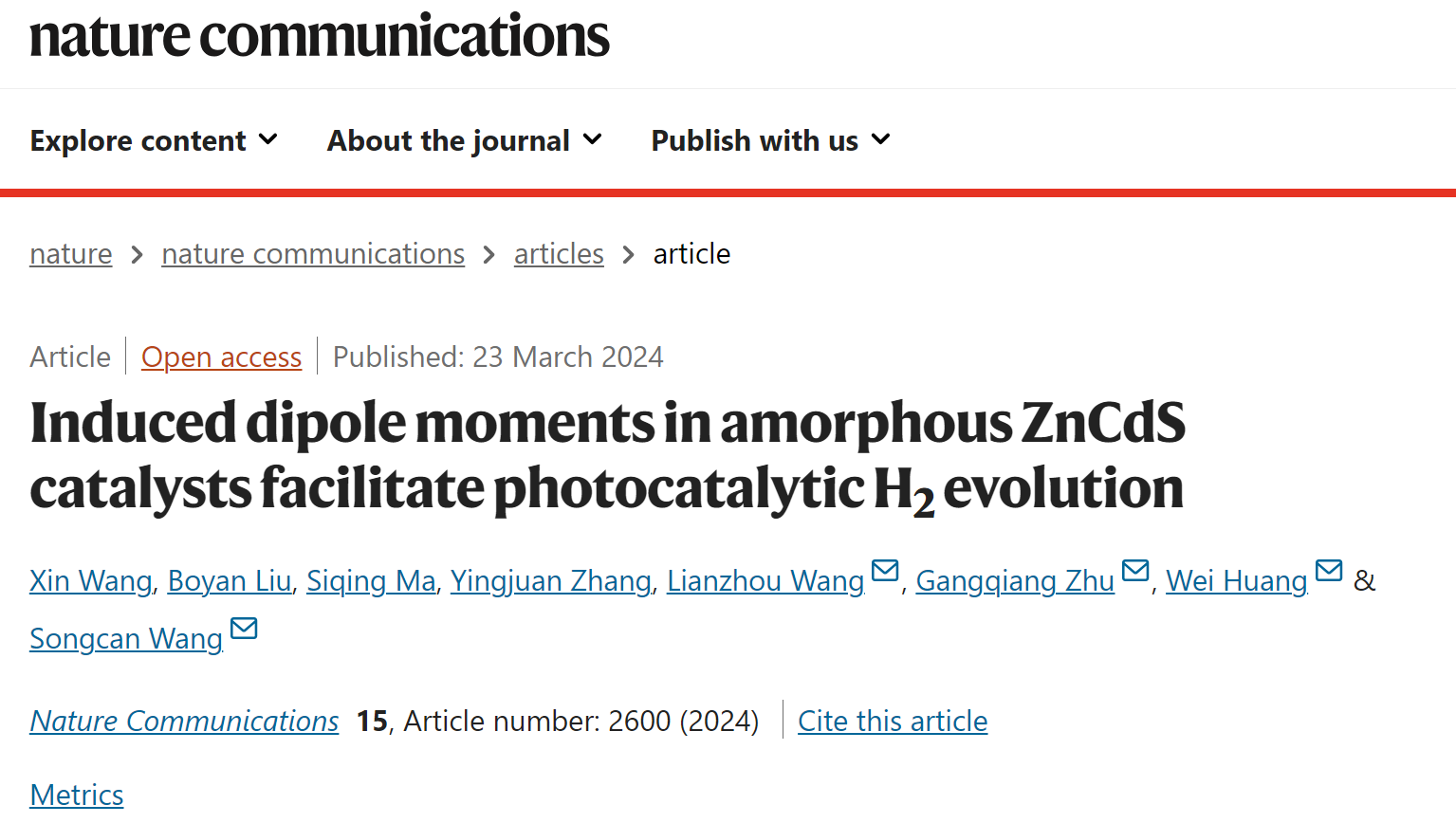The height and width of the screenshot is (823, 1456).
Task: Click the envelope icon beside Songcan Wang
Action: 244,628
